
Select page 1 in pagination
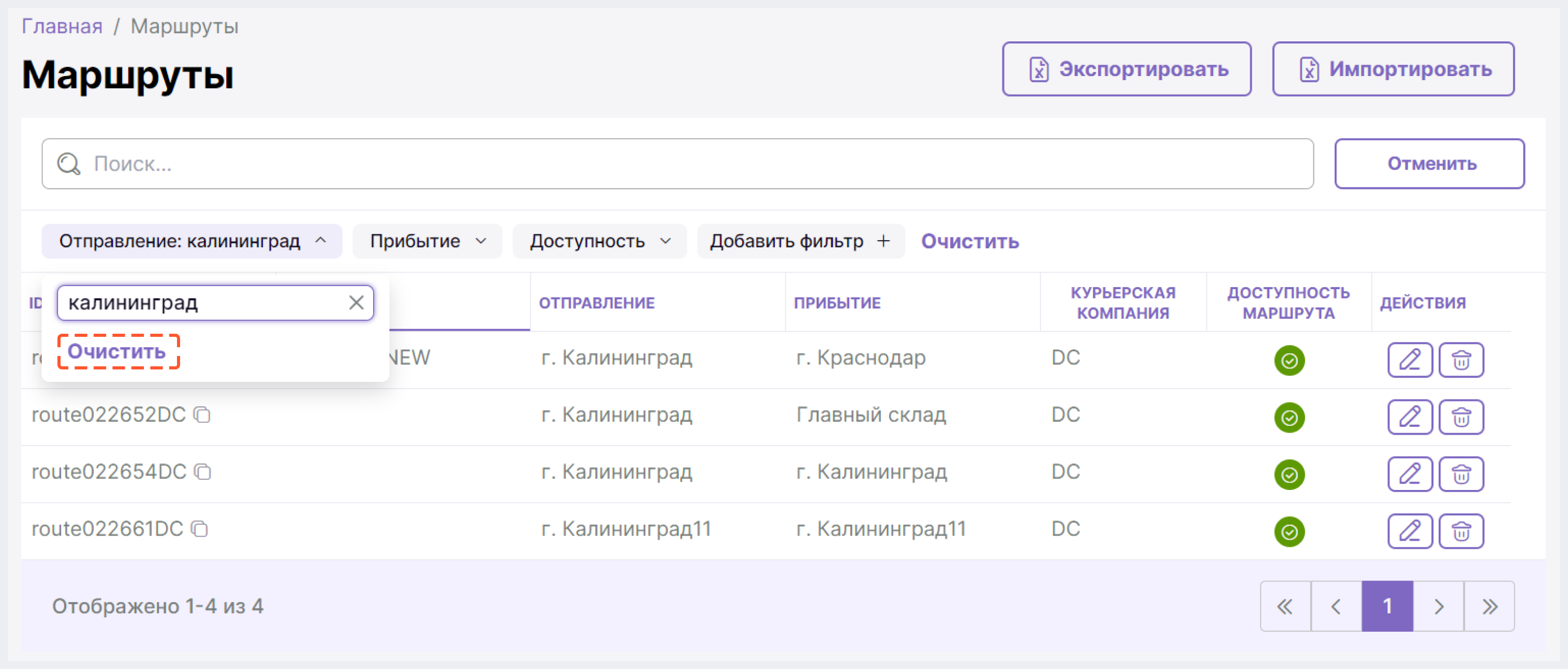tap(1387, 606)
